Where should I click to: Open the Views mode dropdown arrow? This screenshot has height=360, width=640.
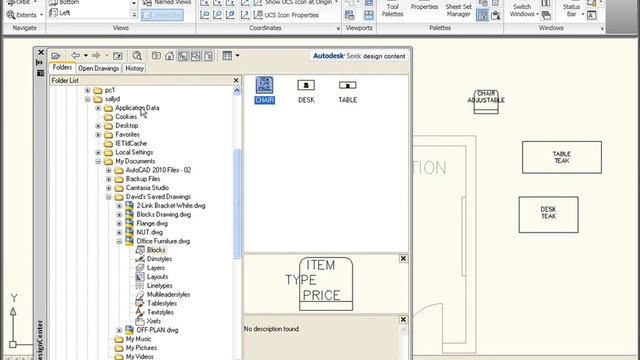pyautogui.click(x=238, y=56)
